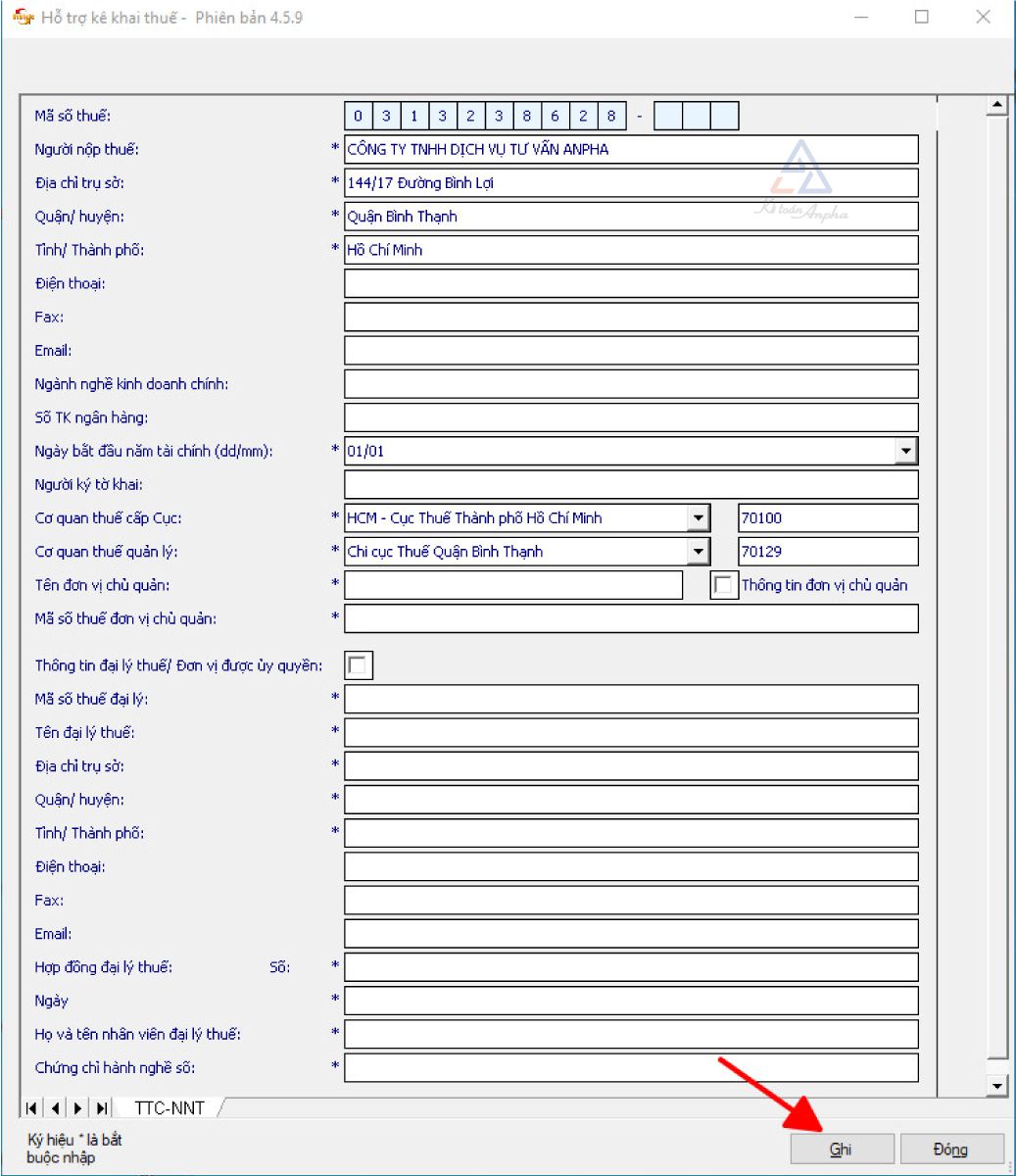
Task: Expand Cơ quan thuế cấp Cục dropdown
Action: 698,517
